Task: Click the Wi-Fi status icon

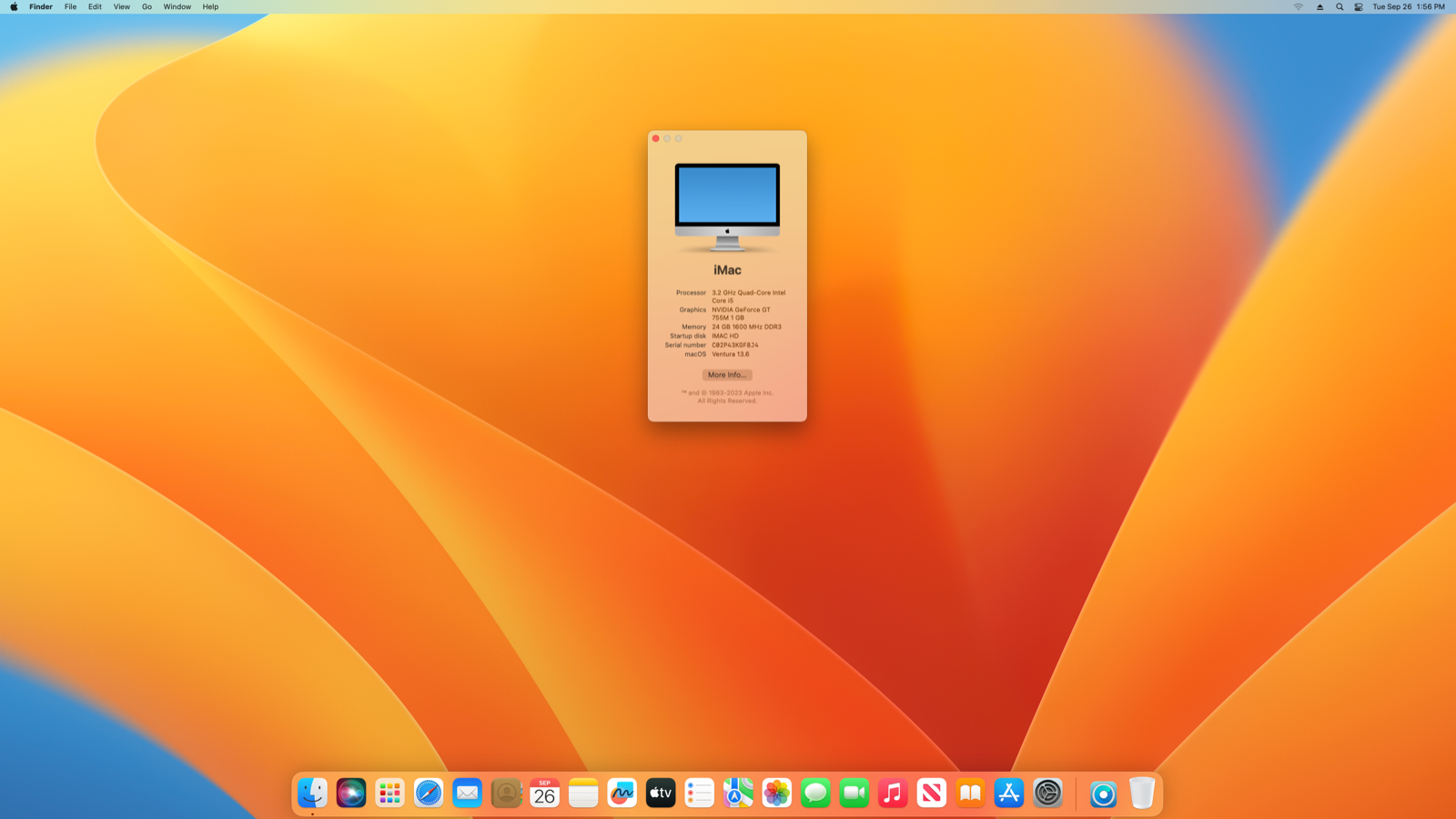Action: [1299, 6]
